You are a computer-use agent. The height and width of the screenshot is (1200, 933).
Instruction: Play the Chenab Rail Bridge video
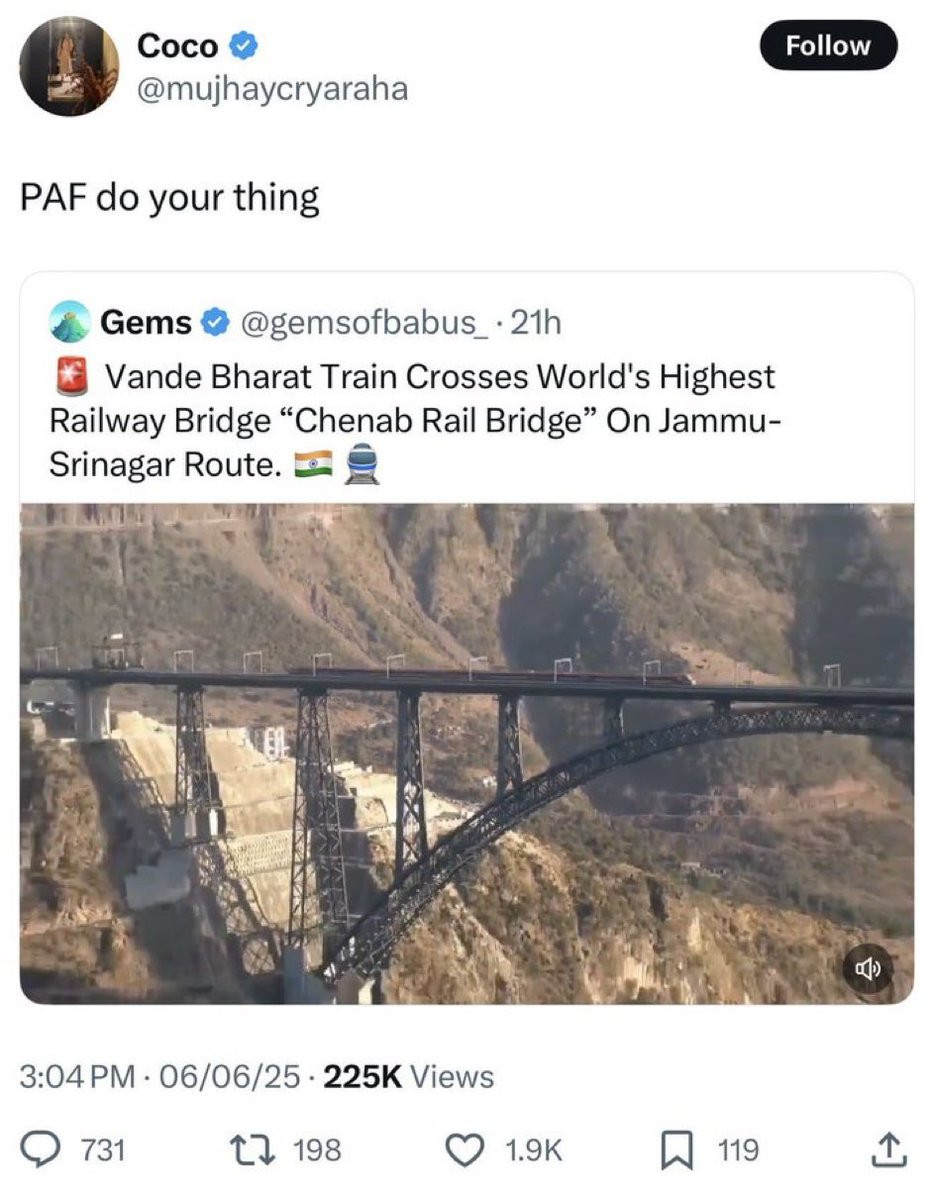coord(467,753)
